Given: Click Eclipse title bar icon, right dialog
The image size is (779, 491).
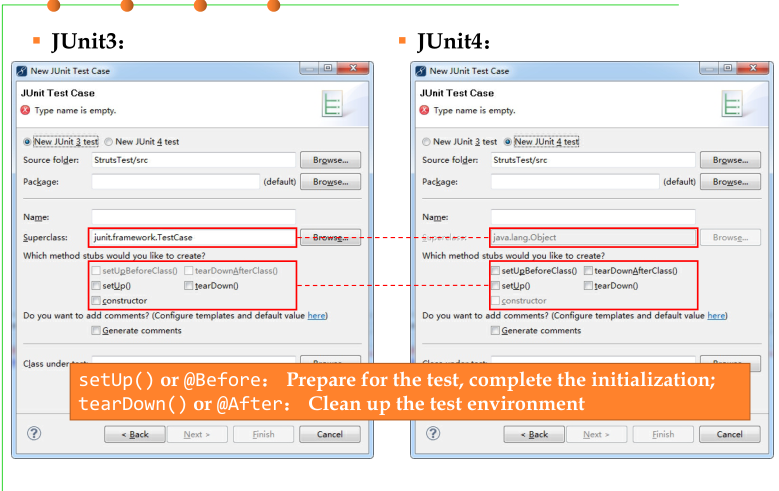Looking at the screenshot, I should [421, 71].
